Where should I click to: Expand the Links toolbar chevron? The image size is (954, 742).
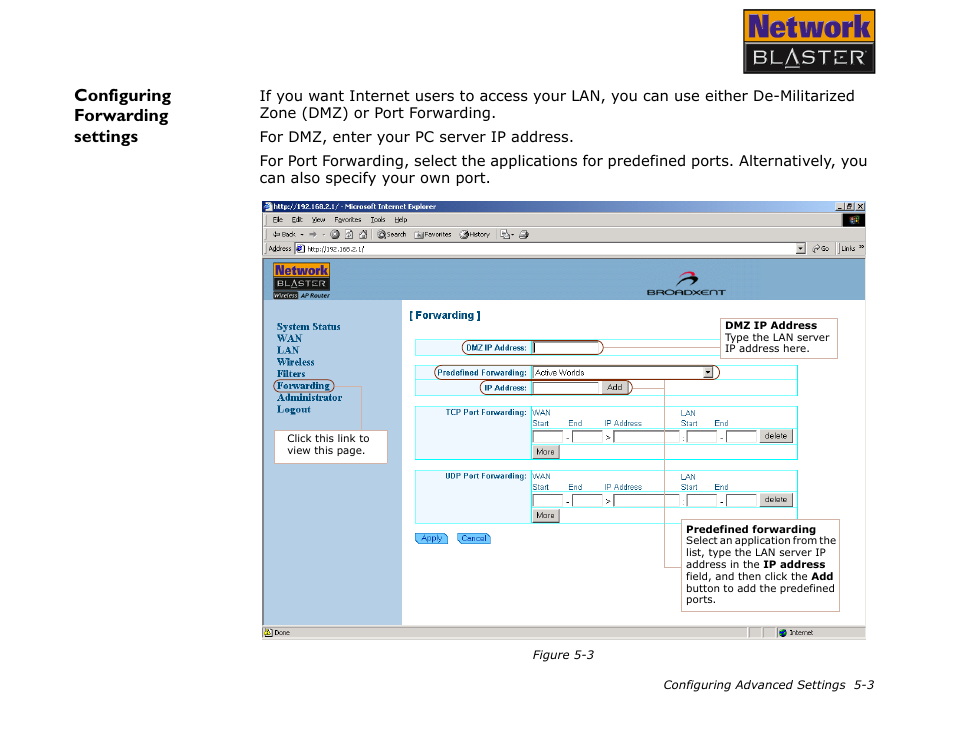click(862, 247)
